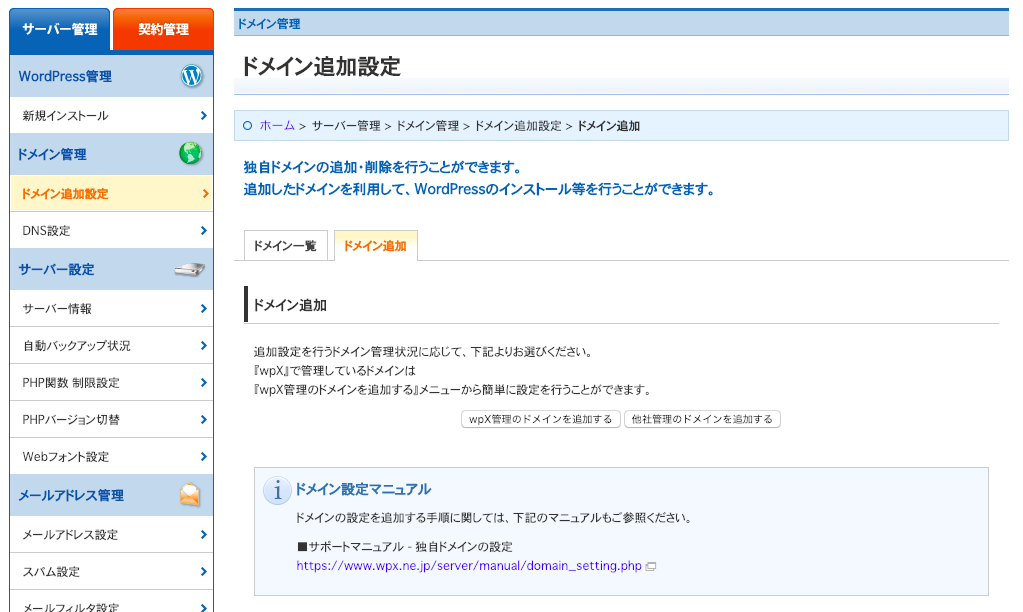Click the ドメイン追加 section heading

pos(290,305)
